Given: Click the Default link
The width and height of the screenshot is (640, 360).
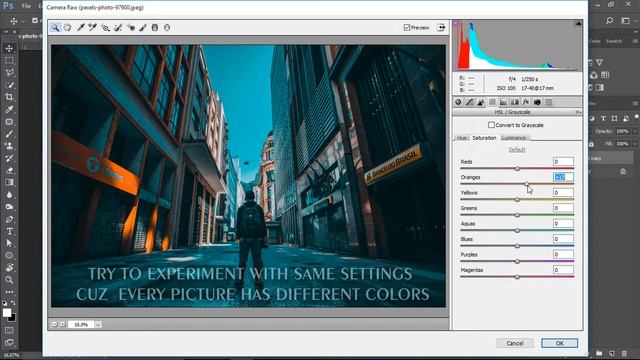Looking at the screenshot, I should pos(517,150).
